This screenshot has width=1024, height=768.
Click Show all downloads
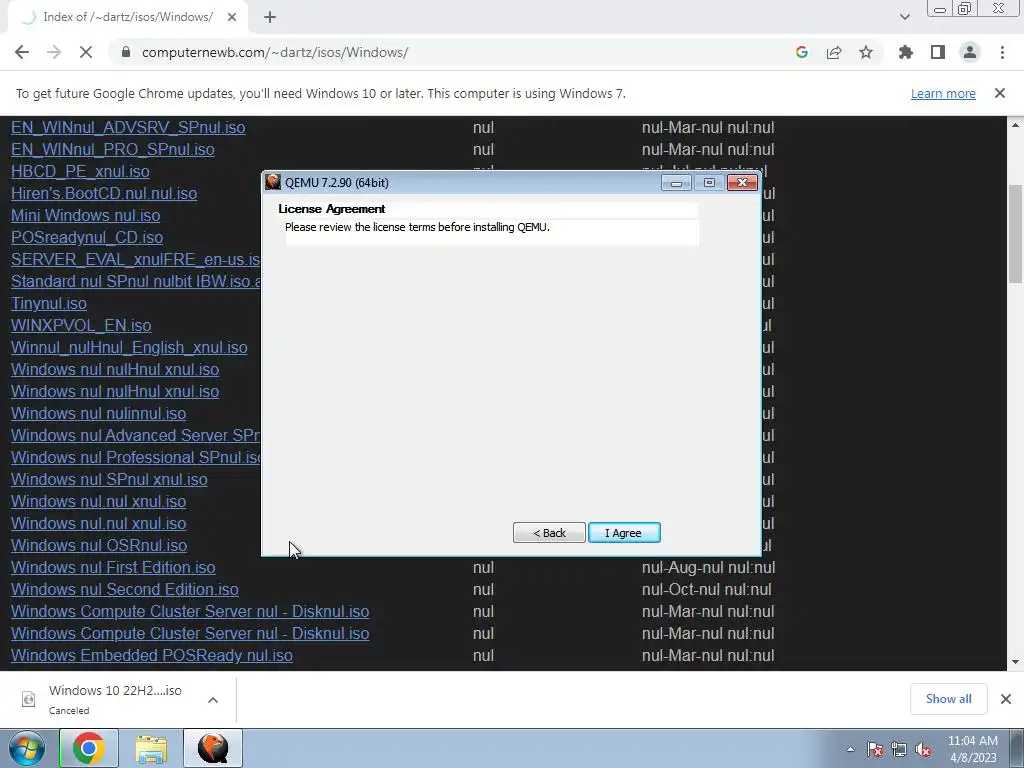tap(948, 699)
